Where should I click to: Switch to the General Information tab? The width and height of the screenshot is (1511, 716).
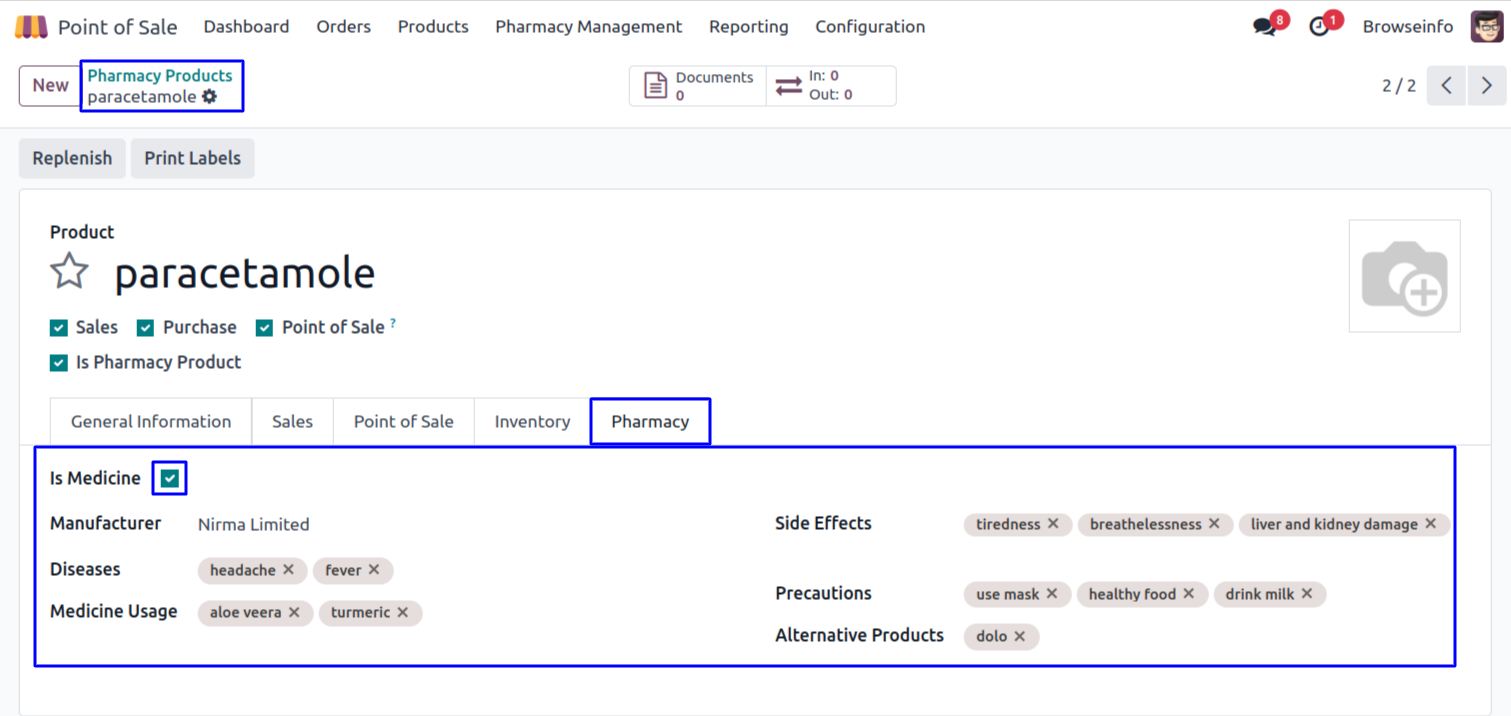coord(151,422)
